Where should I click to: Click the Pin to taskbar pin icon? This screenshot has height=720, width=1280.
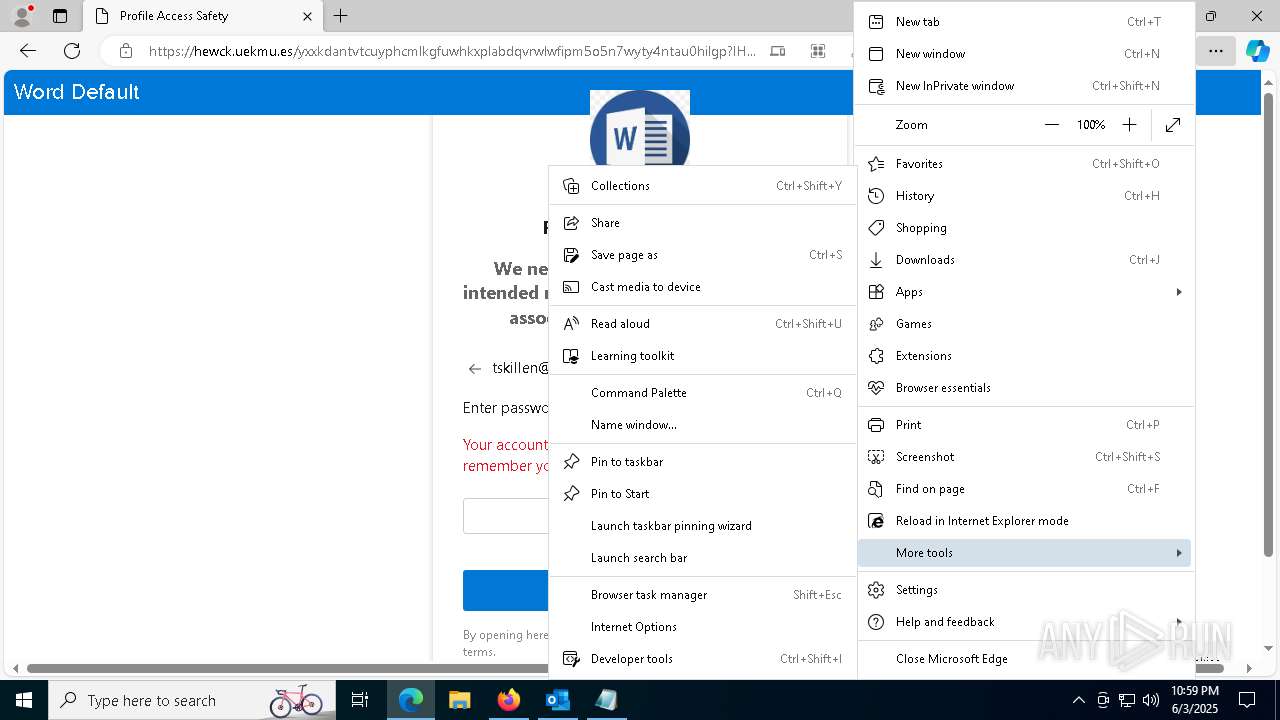pyautogui.click(x=571, y=462)
